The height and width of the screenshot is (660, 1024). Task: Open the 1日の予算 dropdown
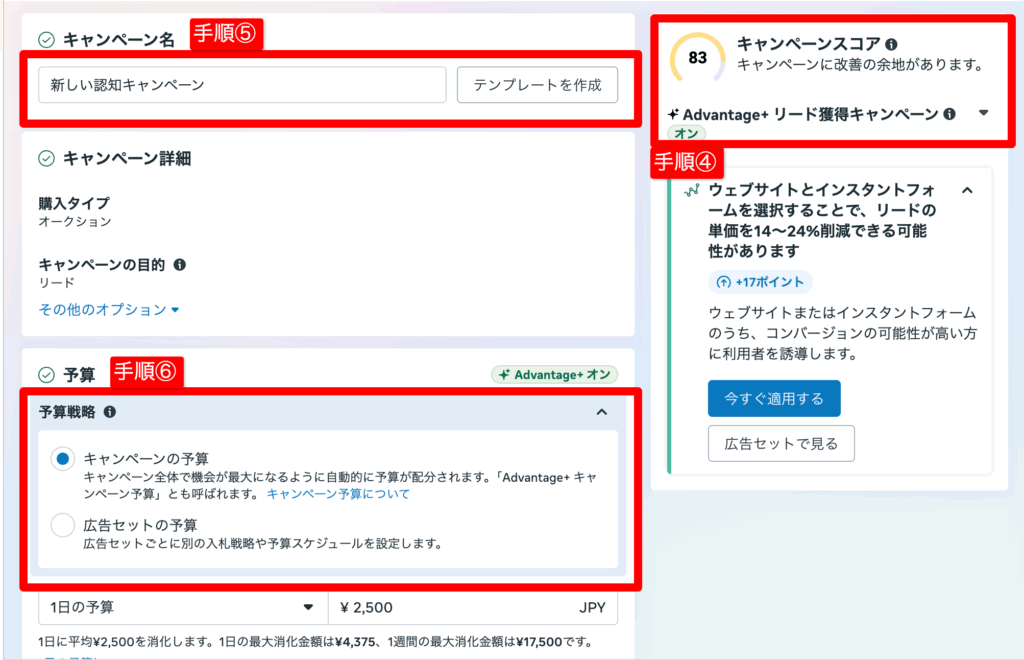[x=183, y=607]
